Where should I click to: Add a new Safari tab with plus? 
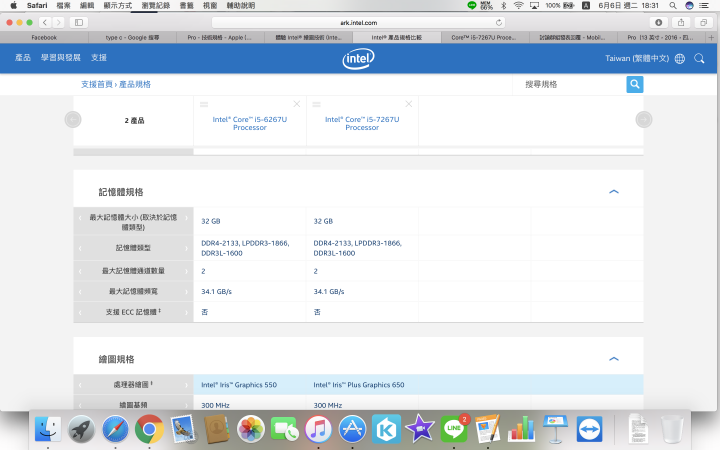711,38
